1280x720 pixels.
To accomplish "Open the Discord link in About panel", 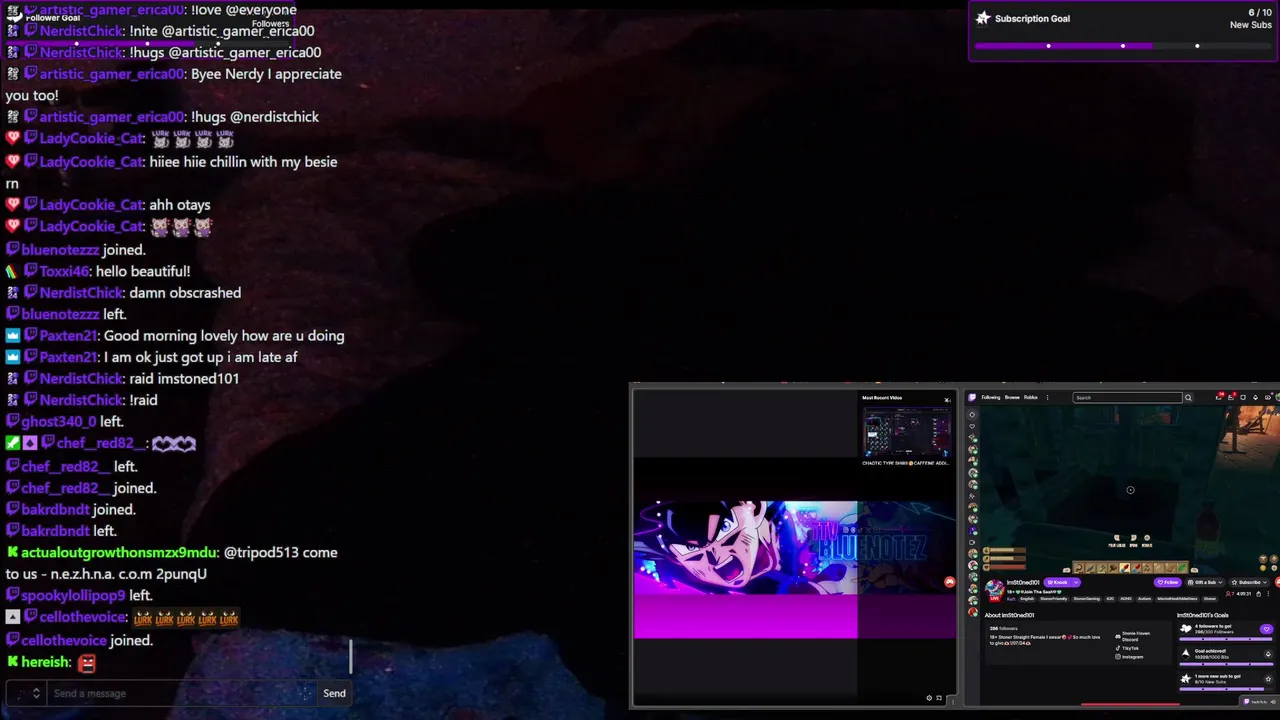I will point(1135,636).
